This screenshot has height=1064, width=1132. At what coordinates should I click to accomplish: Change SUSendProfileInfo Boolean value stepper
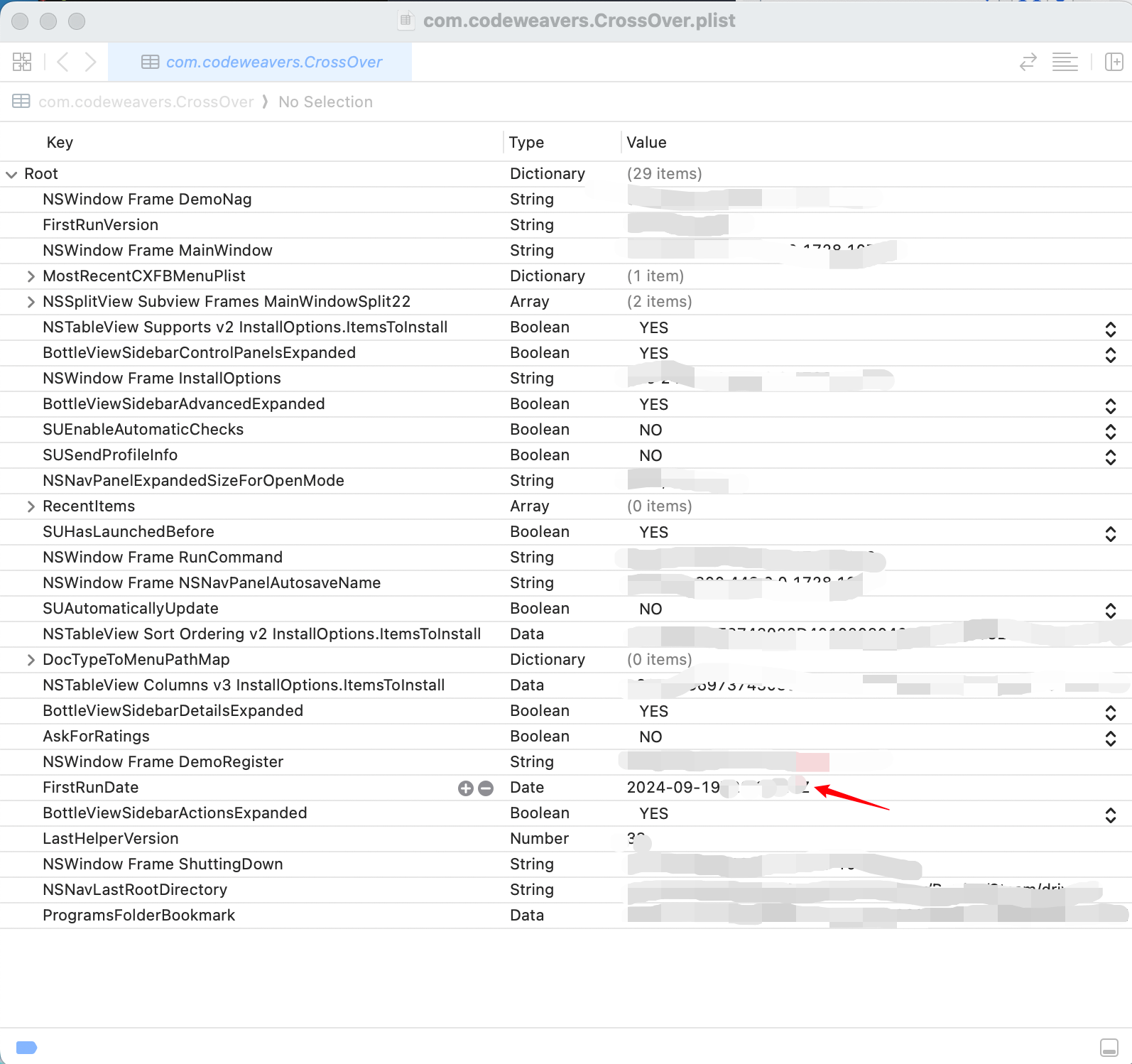[x=1110, y=456]
